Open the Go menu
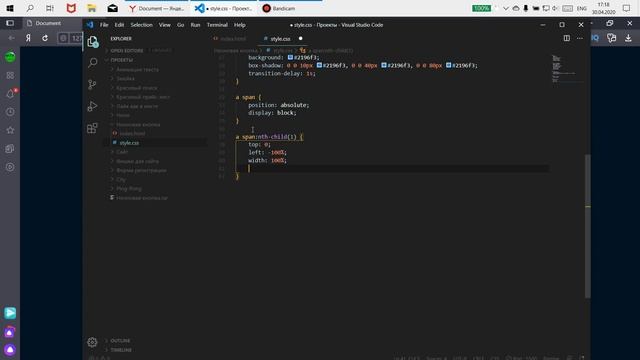Viewport: 640px width, 360px height. [x=180, y=25]
